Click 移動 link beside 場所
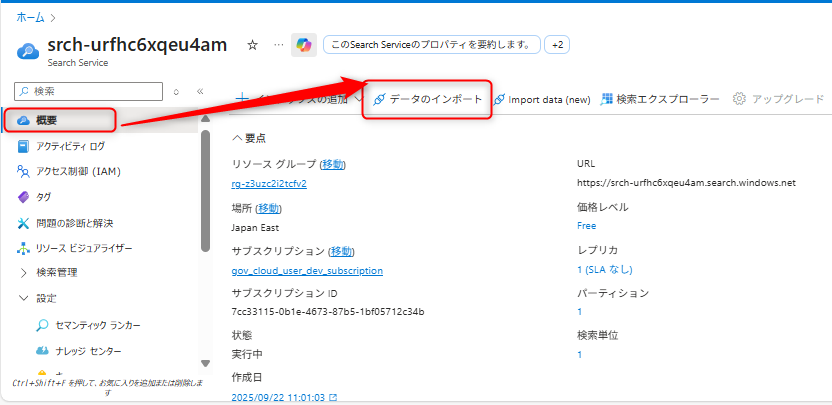The height and width of the screenshot is (405, 832). [x=268, y=208]
